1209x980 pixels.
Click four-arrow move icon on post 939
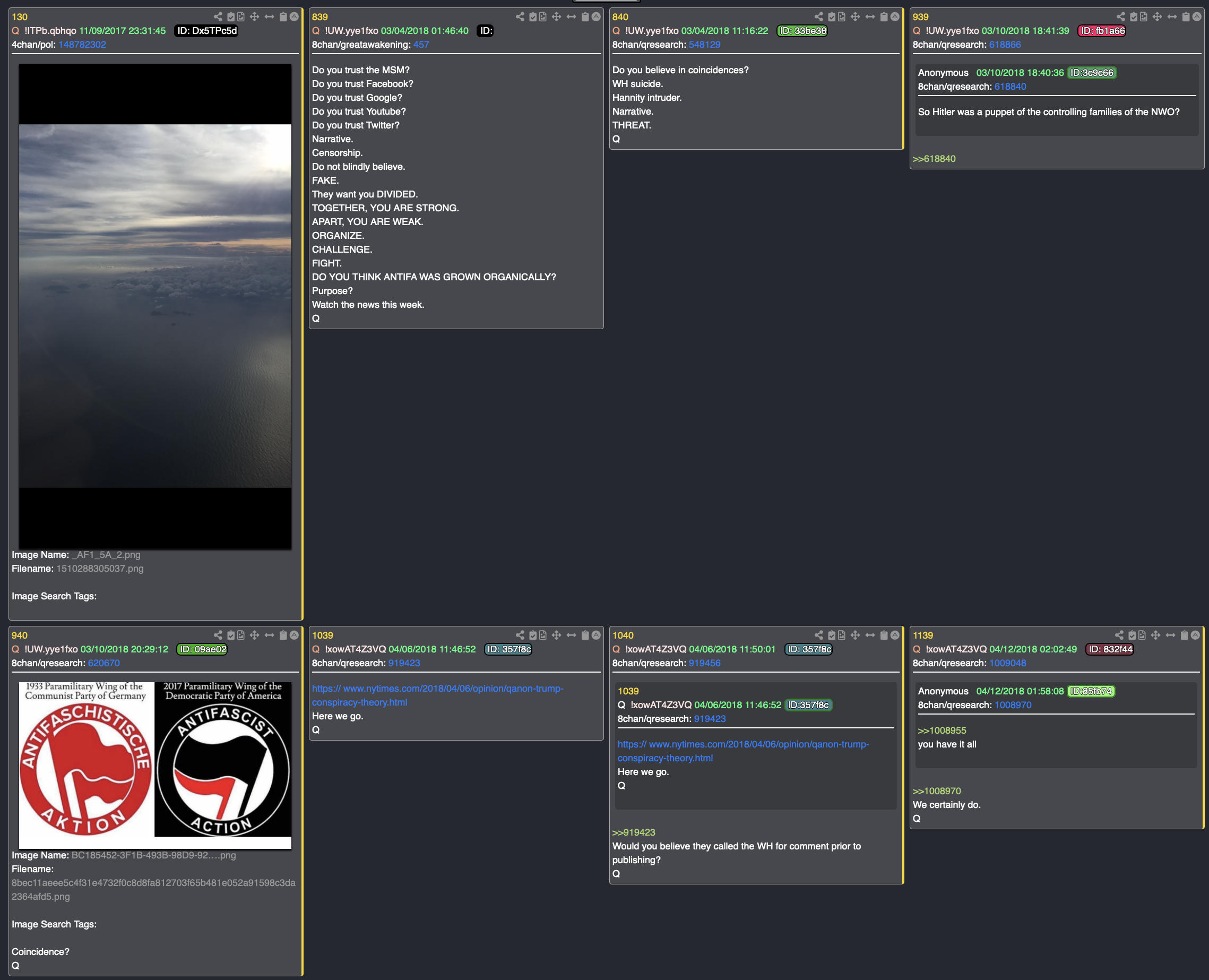[1157, 17]
